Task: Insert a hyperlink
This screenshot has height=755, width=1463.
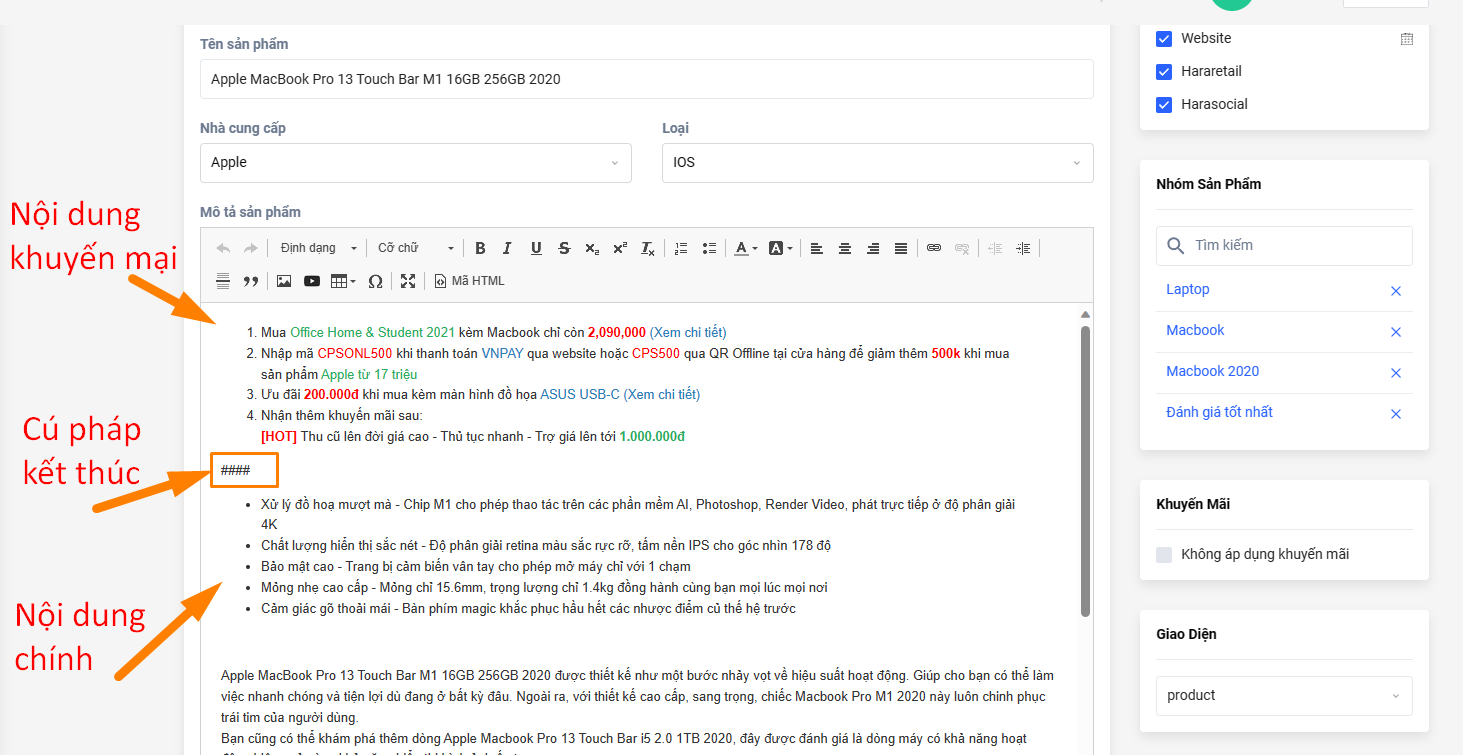Action: (934, 248)
